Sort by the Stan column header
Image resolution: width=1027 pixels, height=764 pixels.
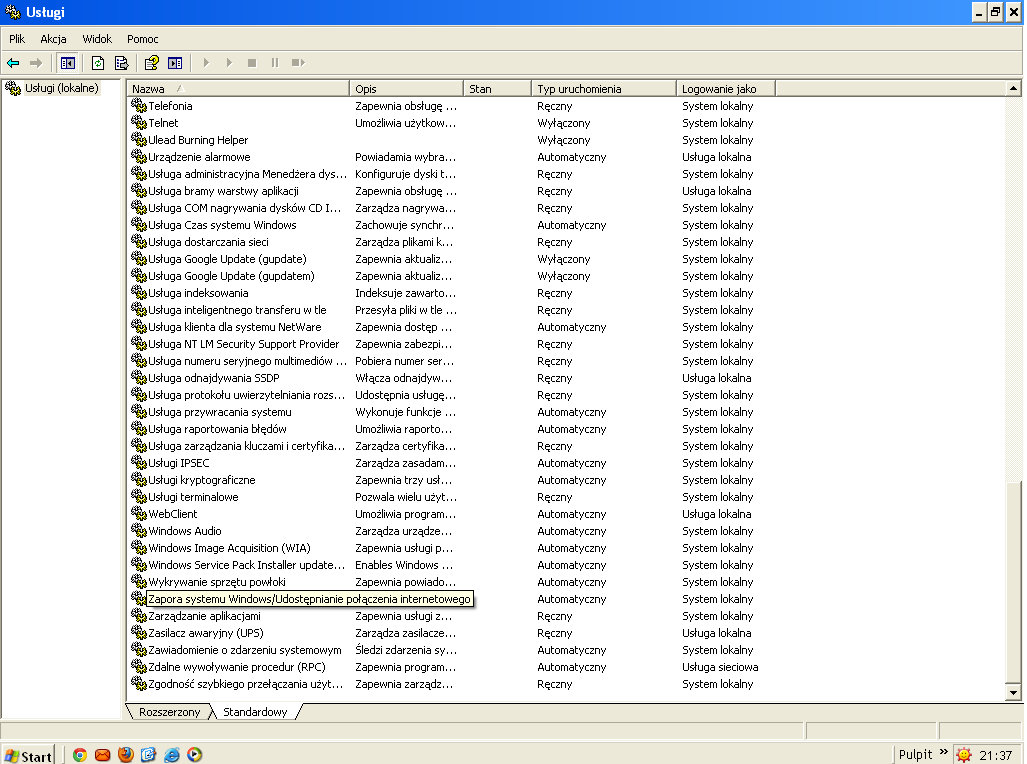tap(497, 88)
